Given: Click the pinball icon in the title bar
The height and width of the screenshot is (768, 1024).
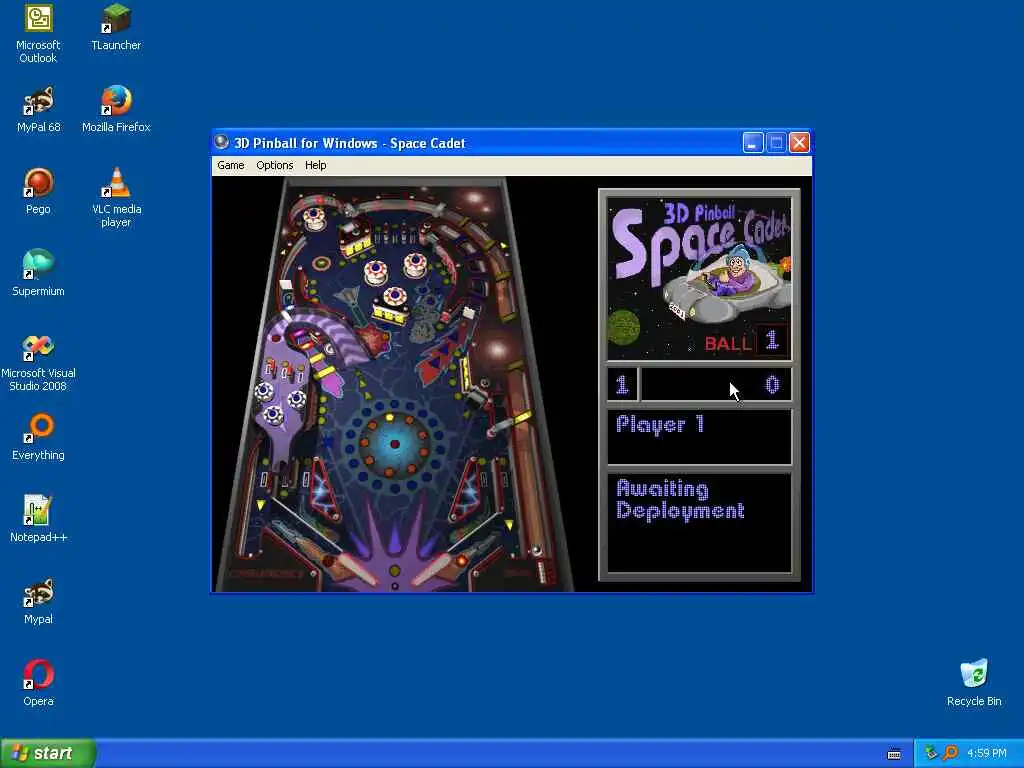Looking at the screenshot, I should tap(222, 142).
